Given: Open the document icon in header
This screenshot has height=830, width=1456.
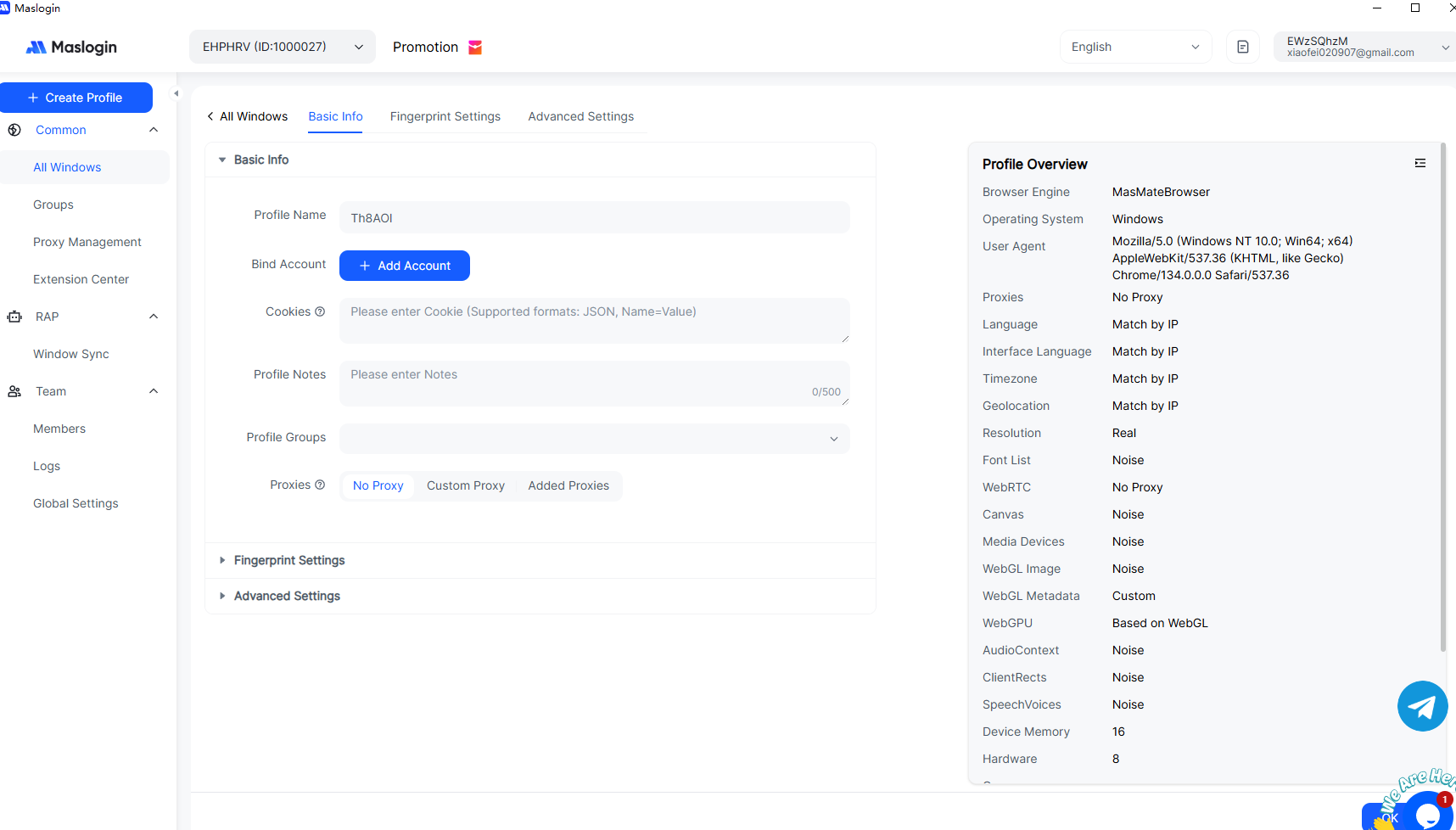Looking at the screenshot, I should [x=1242, y=47].
